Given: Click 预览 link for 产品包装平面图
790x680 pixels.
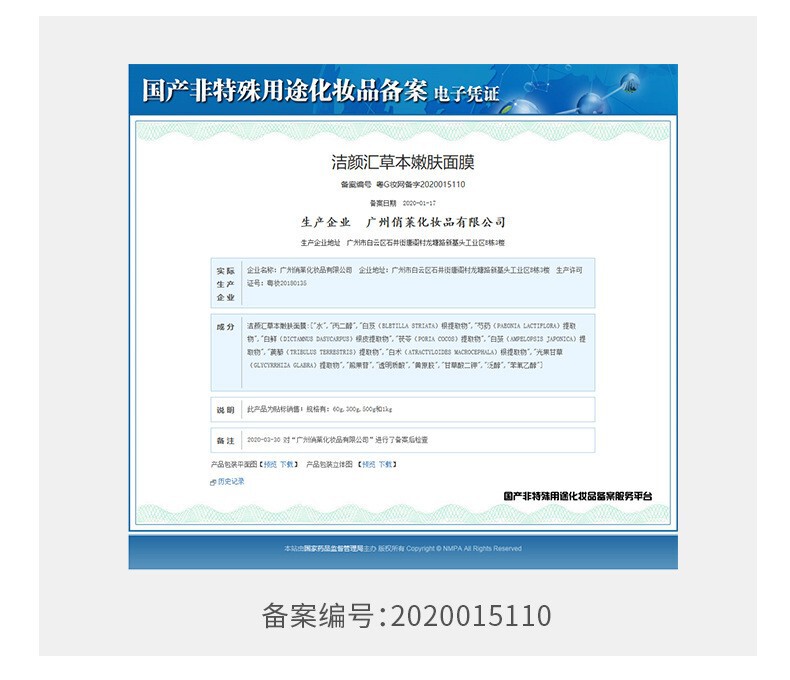Looking at the screenshot, I should 271,464.
